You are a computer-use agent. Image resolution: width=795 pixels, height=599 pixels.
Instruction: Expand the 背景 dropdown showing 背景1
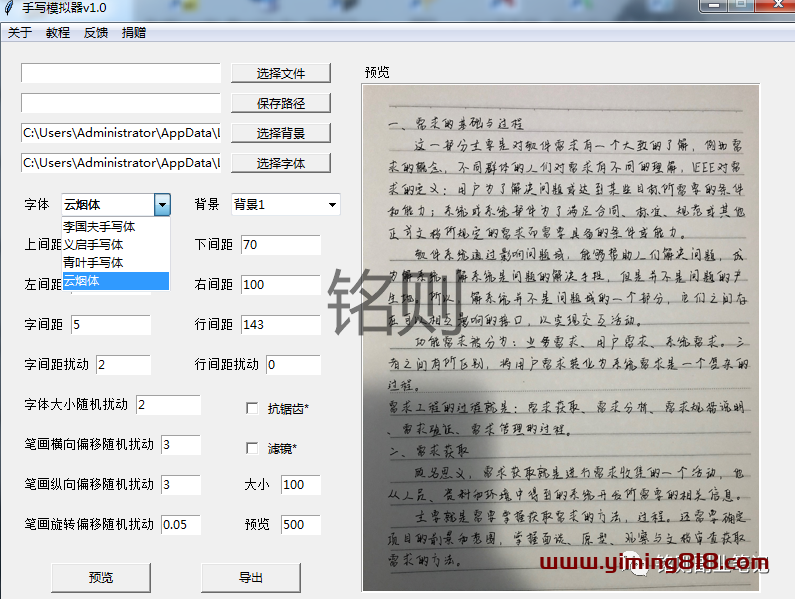(x=331, y=205)
